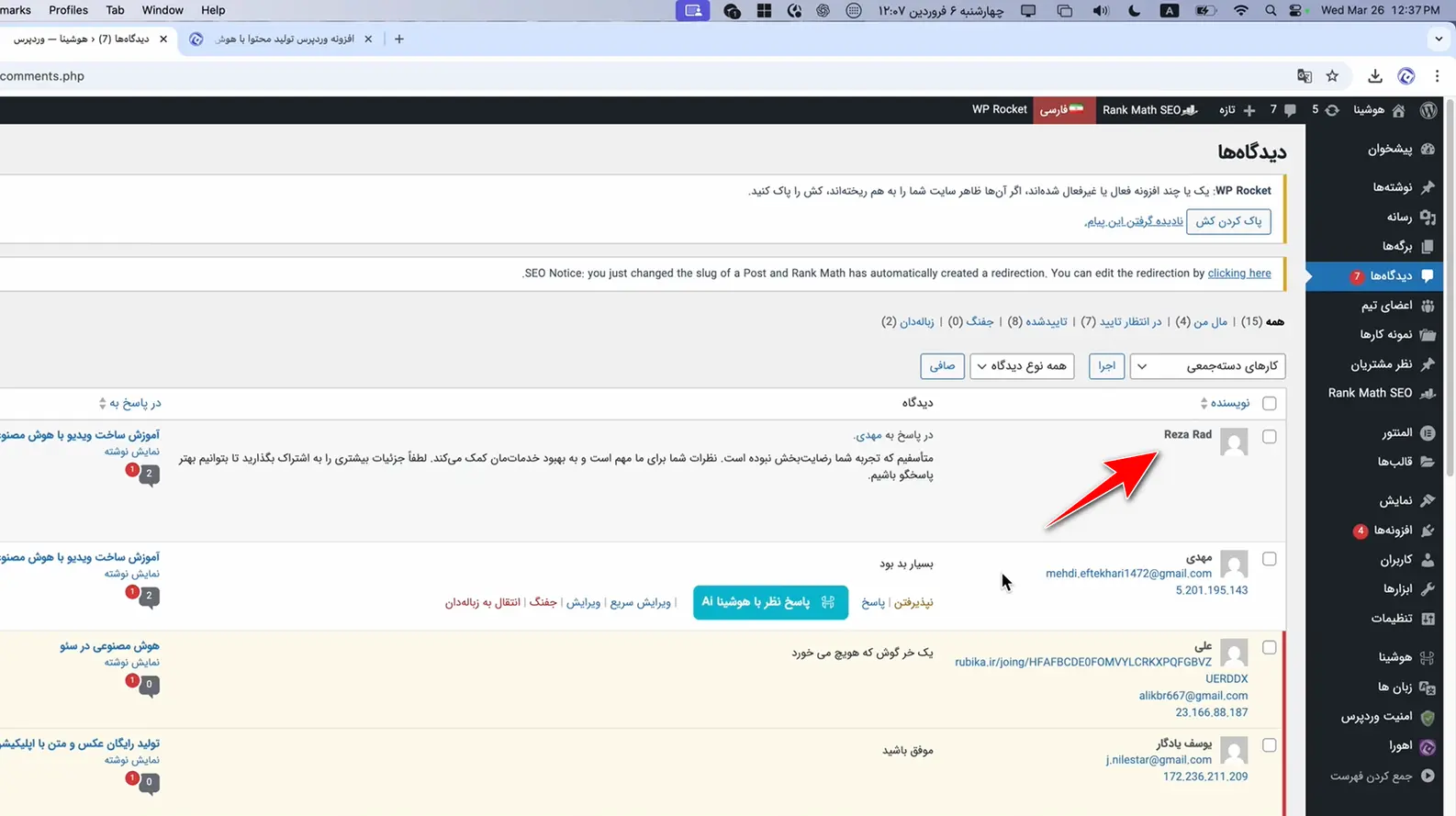1456x816 pixels.
Task: Open اعضای تیم team members icon
Action: (1428, 305)
